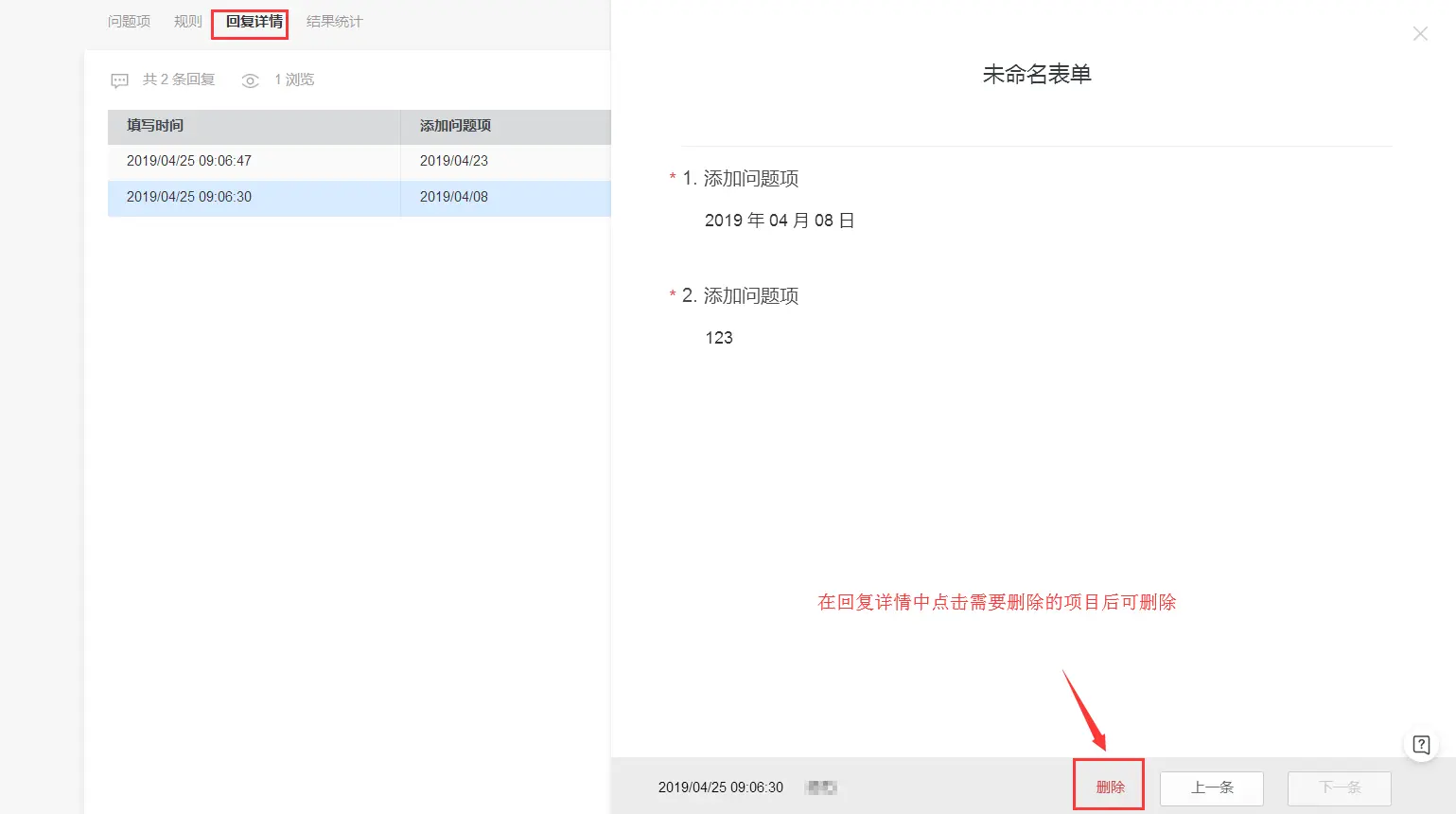Click the red 删除 button
This screenshot has width=1456, height=814.
[1110, 787]
